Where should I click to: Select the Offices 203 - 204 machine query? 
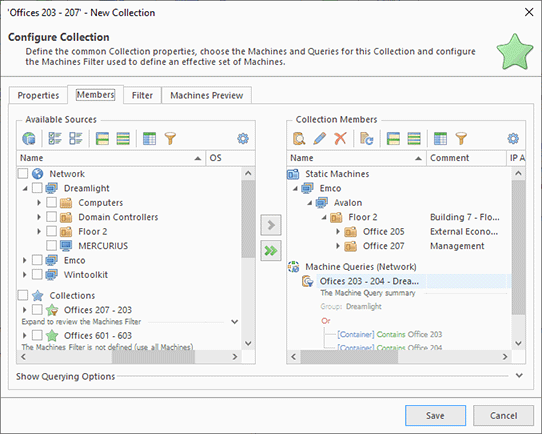[x=369, y=281]
